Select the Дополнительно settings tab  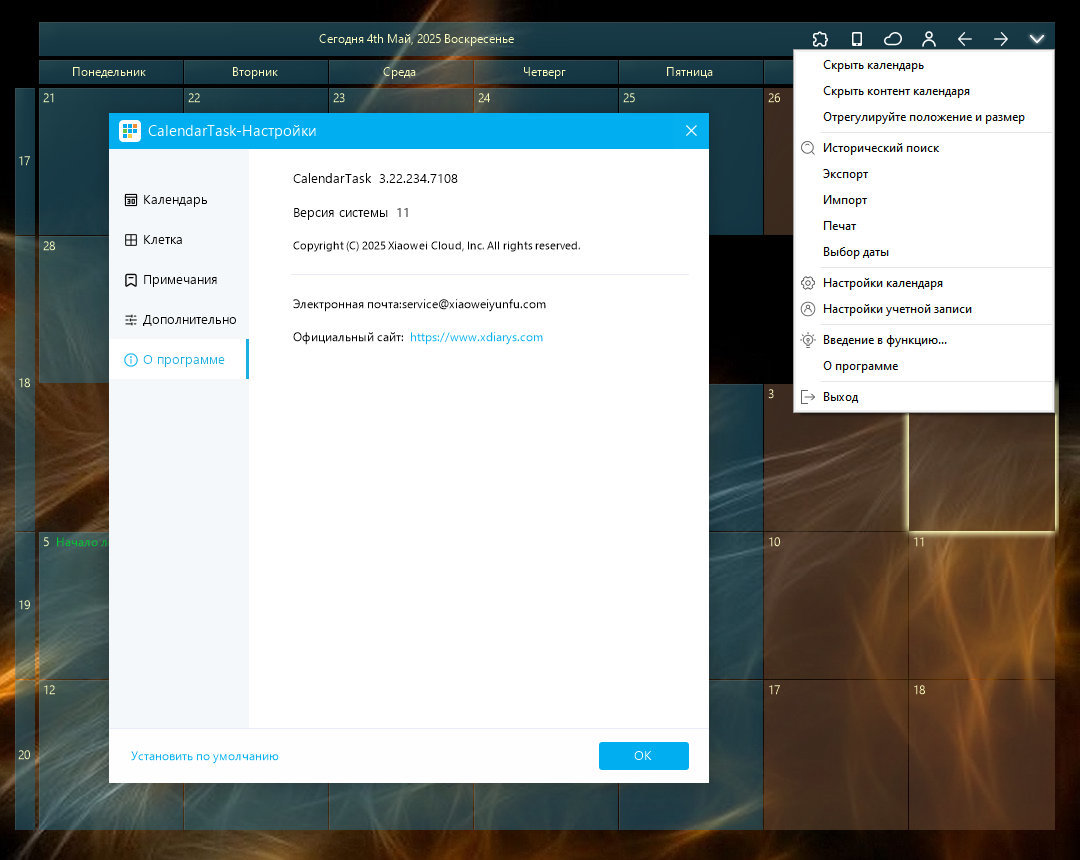click(189, 320)
